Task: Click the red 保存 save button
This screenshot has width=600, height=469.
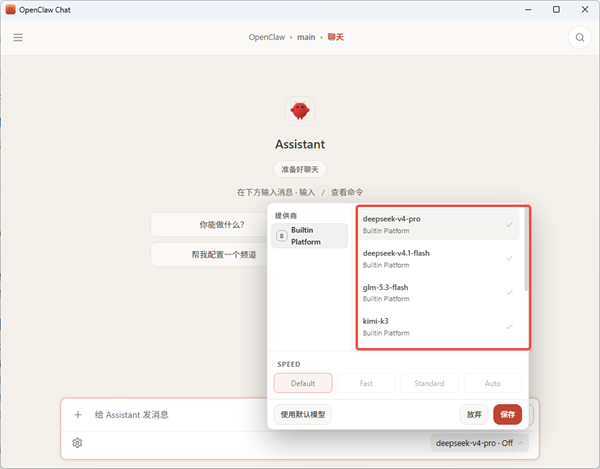Action: [507, 414]
